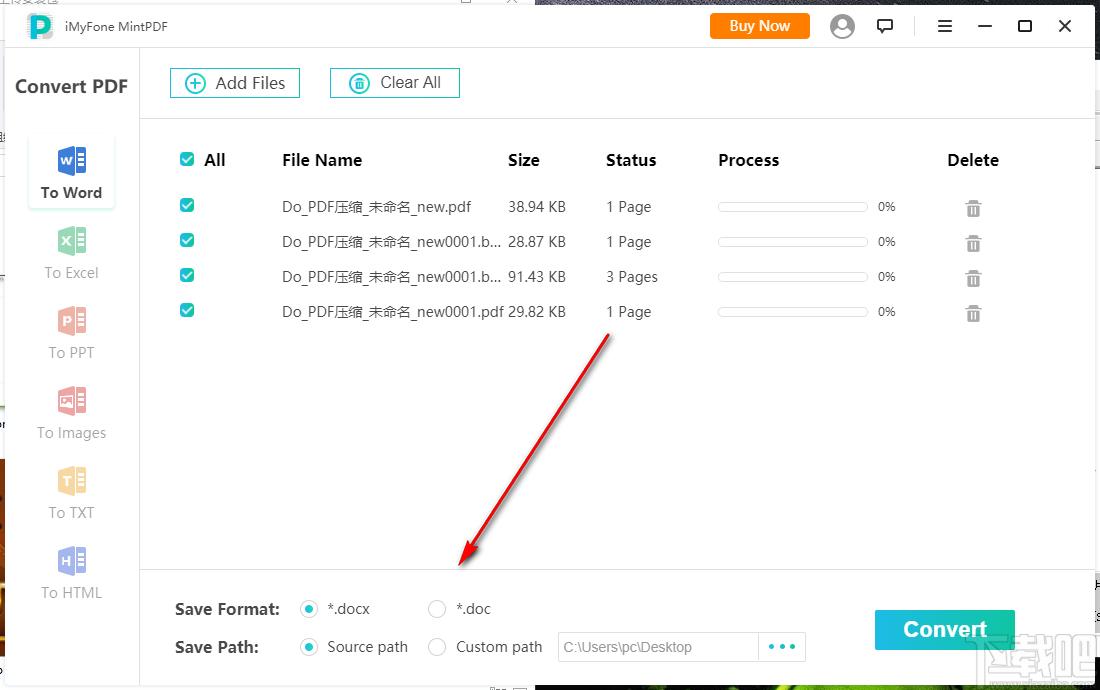
Task: Open the feedback chat bubble icon
Action: click(x=885, y=27)
